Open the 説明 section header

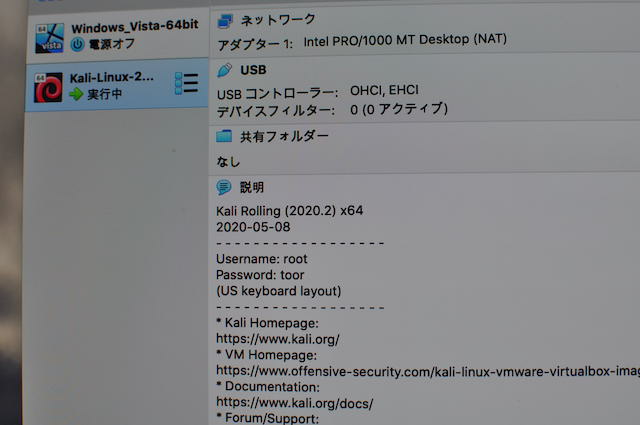[x=252, y=187]
